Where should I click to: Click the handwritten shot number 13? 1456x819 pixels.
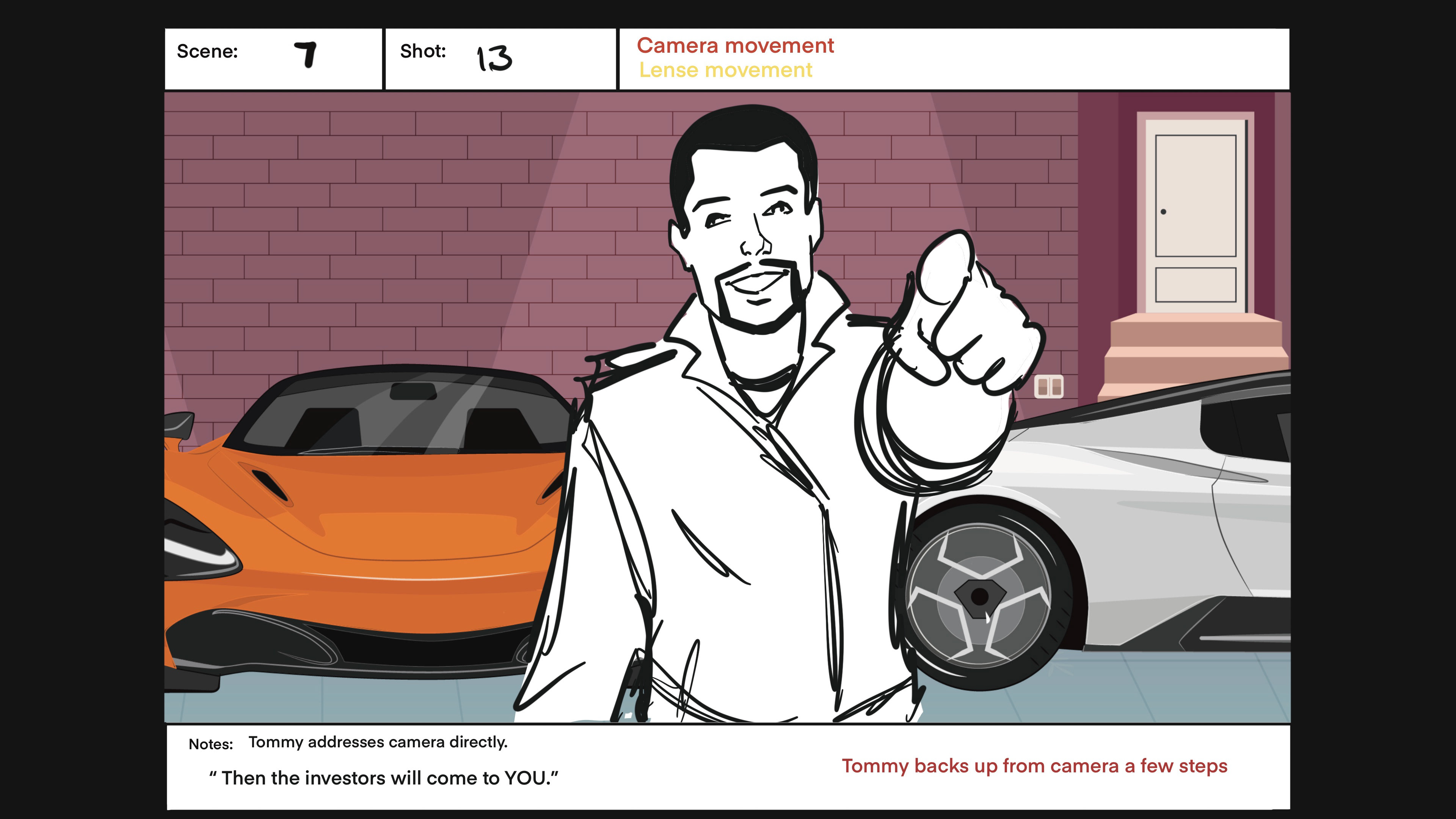pyautogui.click(x=494, y=58)
